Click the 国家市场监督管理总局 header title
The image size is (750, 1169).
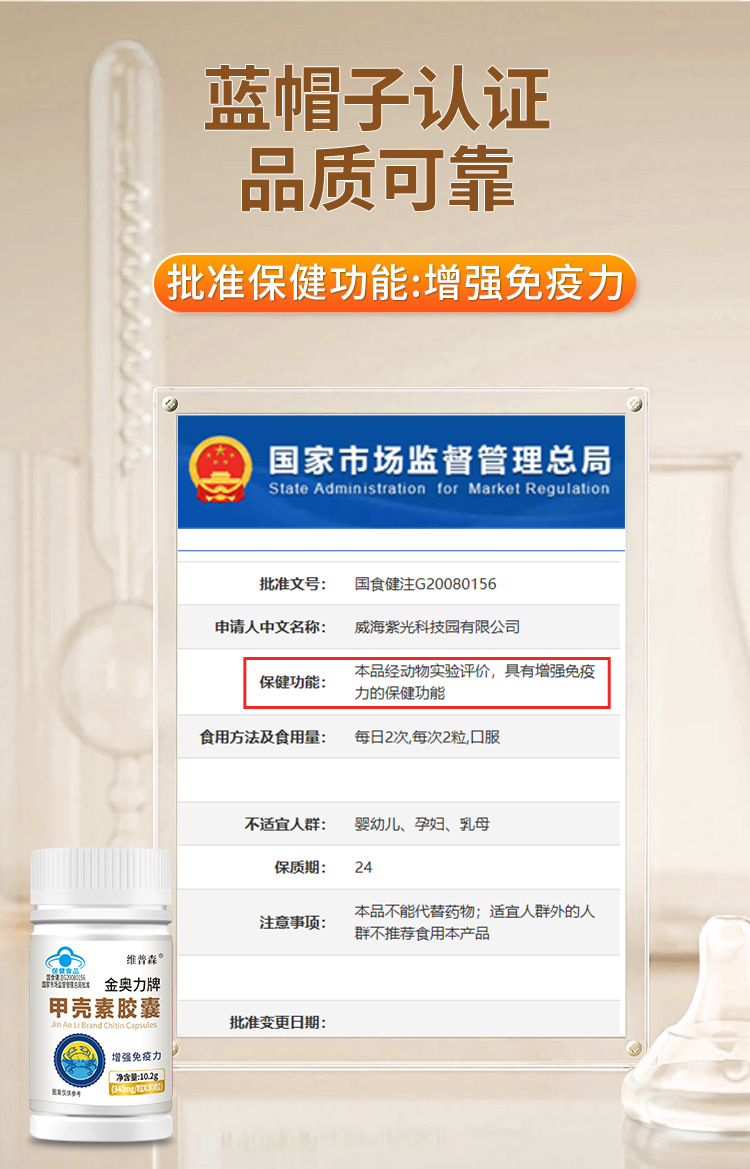pyautogui.click(x=440, y=459)
